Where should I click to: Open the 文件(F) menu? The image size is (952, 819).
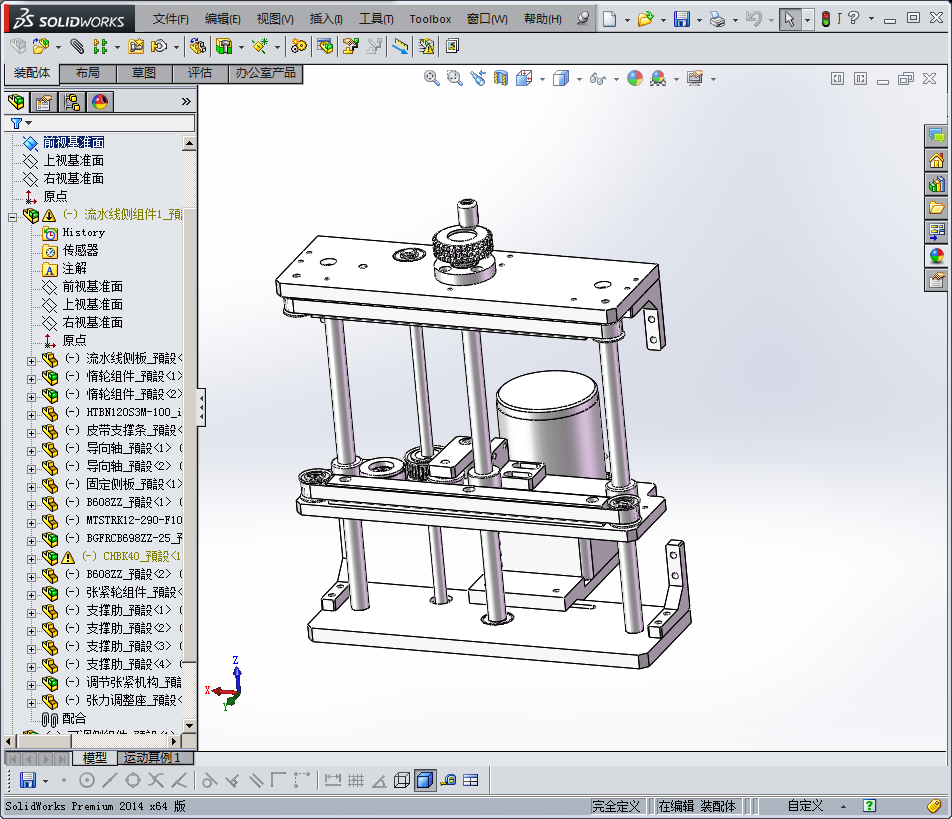(171, 19)
